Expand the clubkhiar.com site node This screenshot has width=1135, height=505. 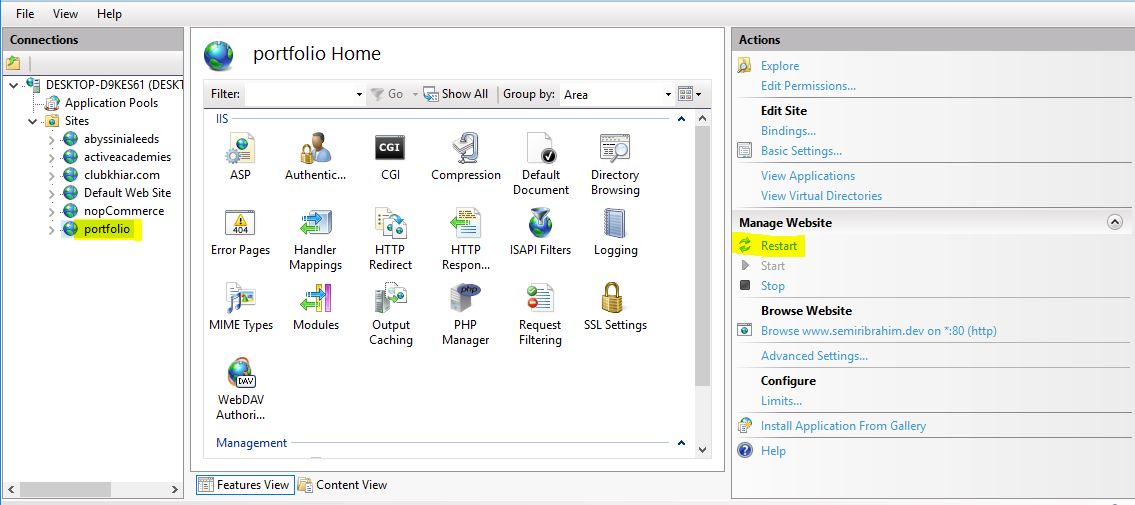[x=51, y=176]
